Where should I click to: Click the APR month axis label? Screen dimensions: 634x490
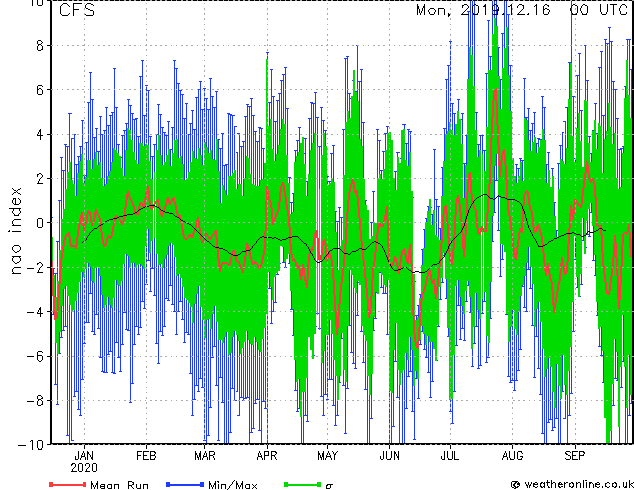tap(267, 456)
